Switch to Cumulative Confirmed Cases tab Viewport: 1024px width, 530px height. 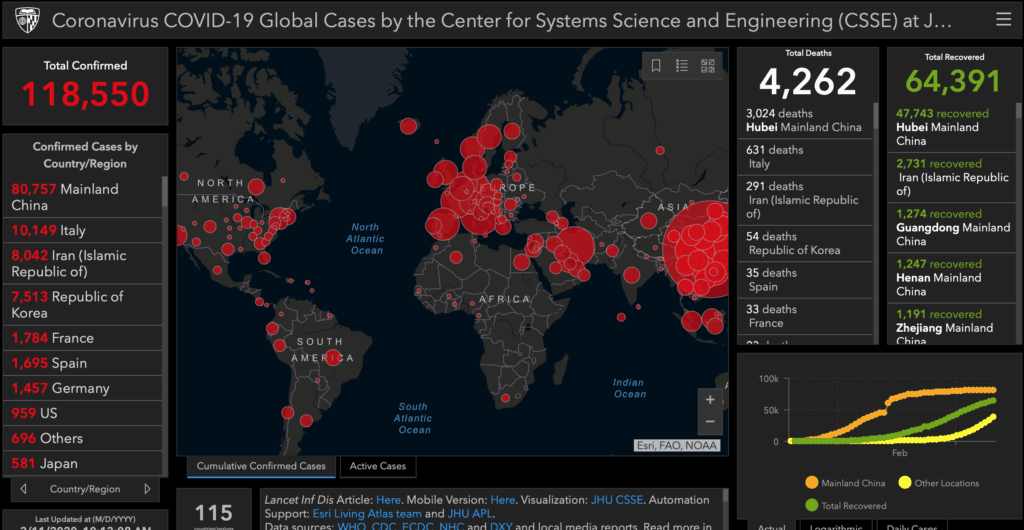[261, 466]
